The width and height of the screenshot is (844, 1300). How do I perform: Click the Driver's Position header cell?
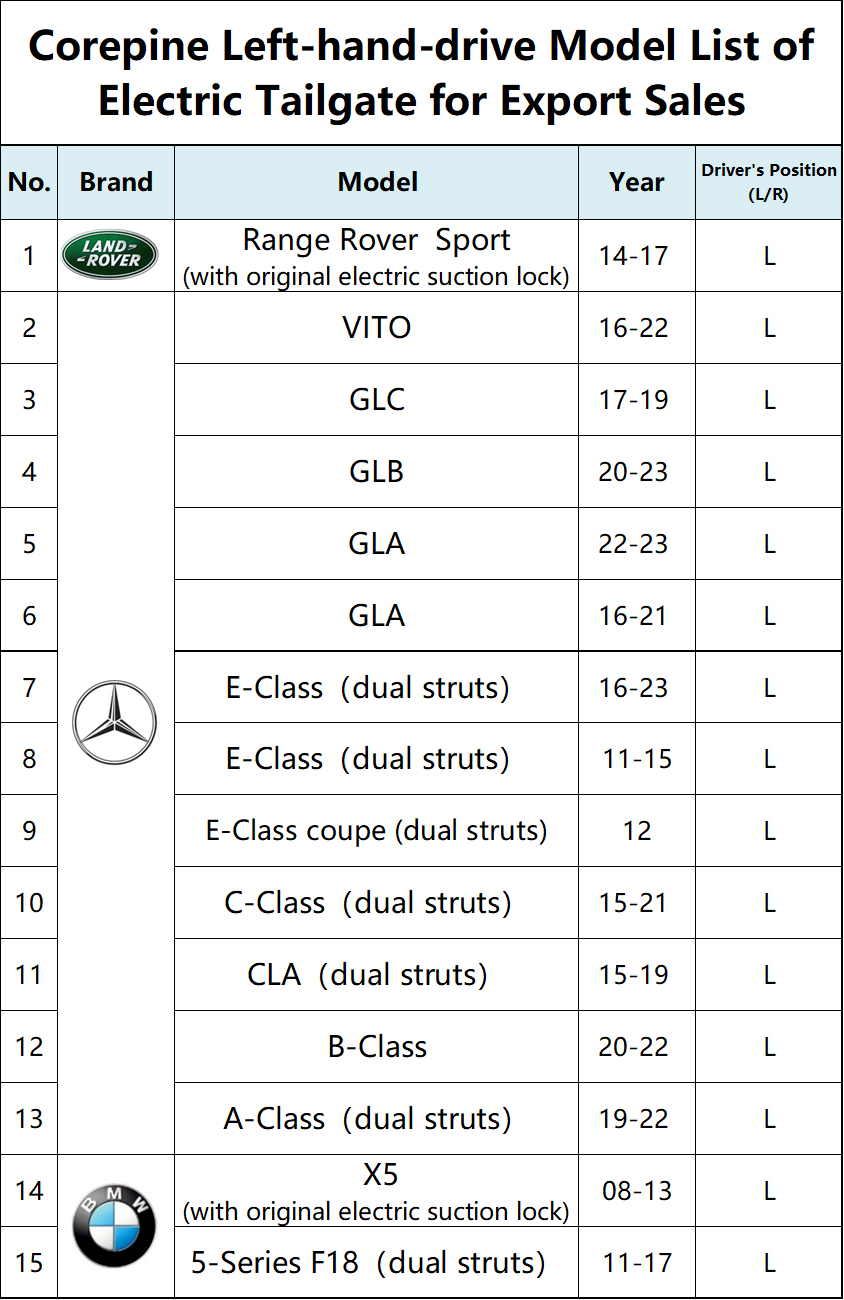[x=769, y=182]
